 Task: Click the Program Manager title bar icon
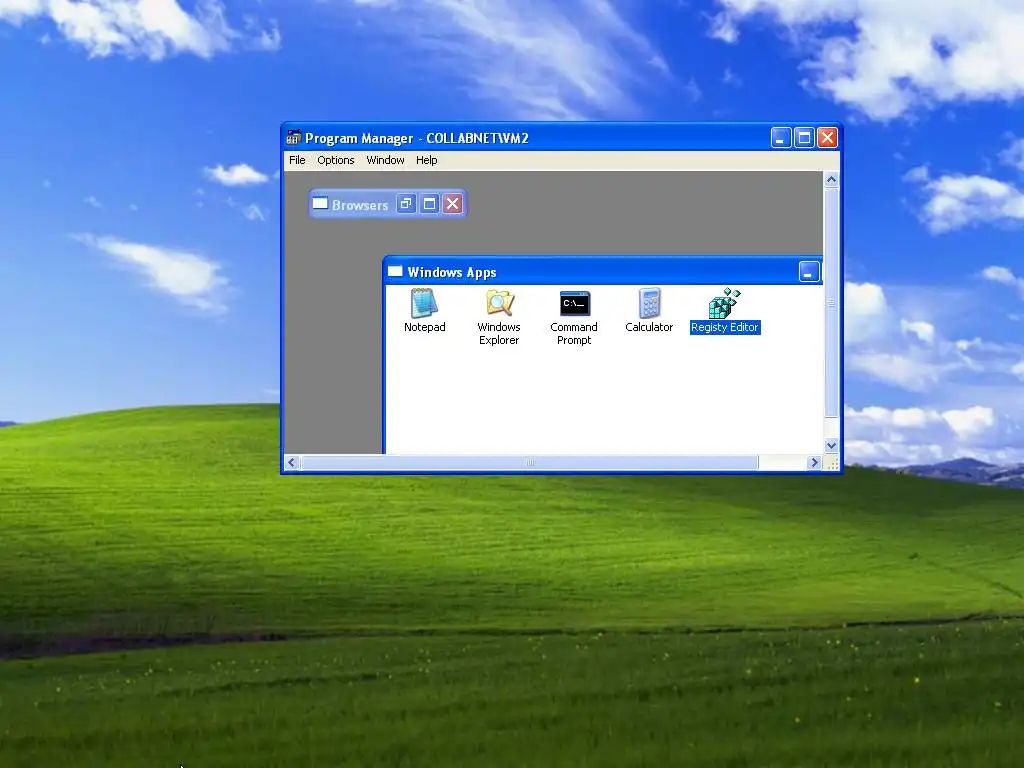click(294, 137)
